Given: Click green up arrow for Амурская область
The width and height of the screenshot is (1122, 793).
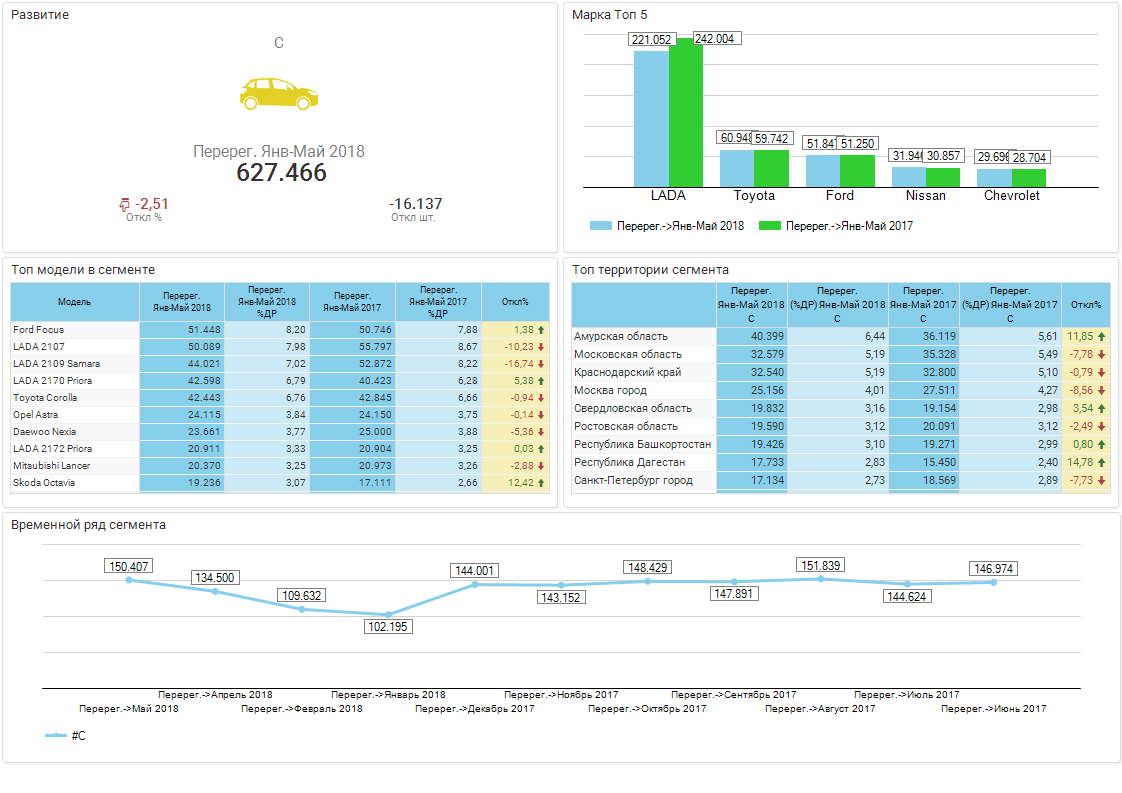Looking at the screenshot, I should tap(1101, 337).
